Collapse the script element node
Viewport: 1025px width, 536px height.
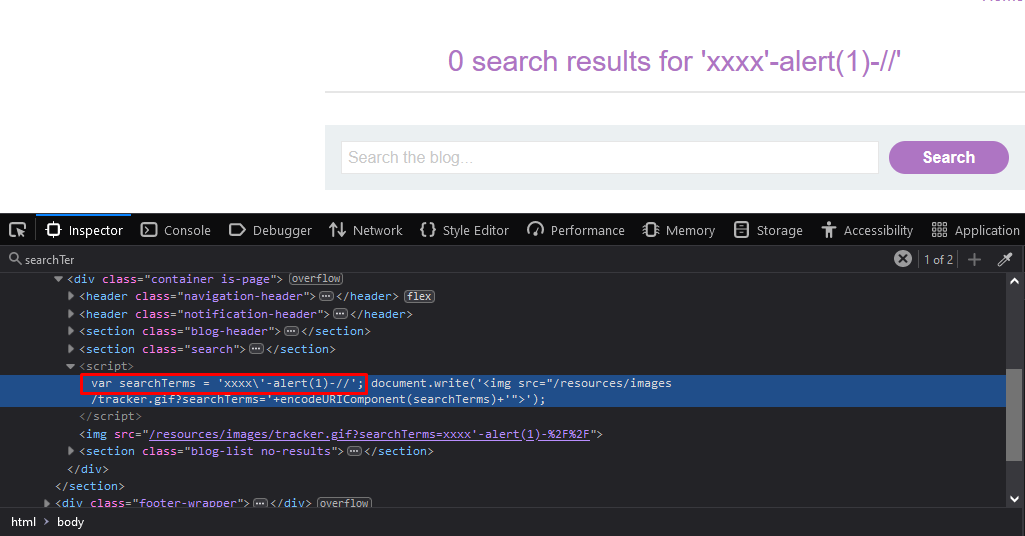coord(71,367)
